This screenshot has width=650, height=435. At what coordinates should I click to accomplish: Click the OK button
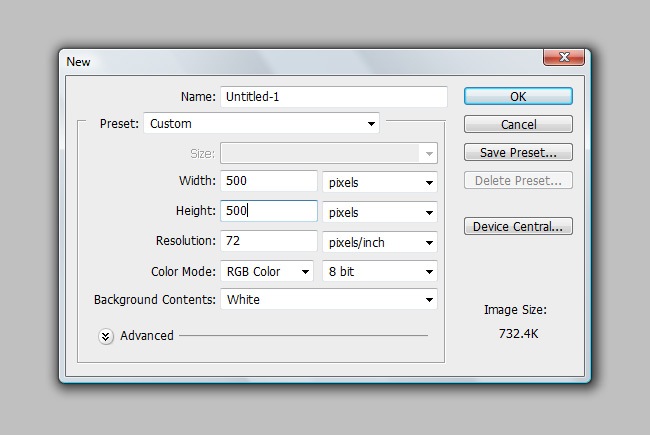(x=518, y=97)
